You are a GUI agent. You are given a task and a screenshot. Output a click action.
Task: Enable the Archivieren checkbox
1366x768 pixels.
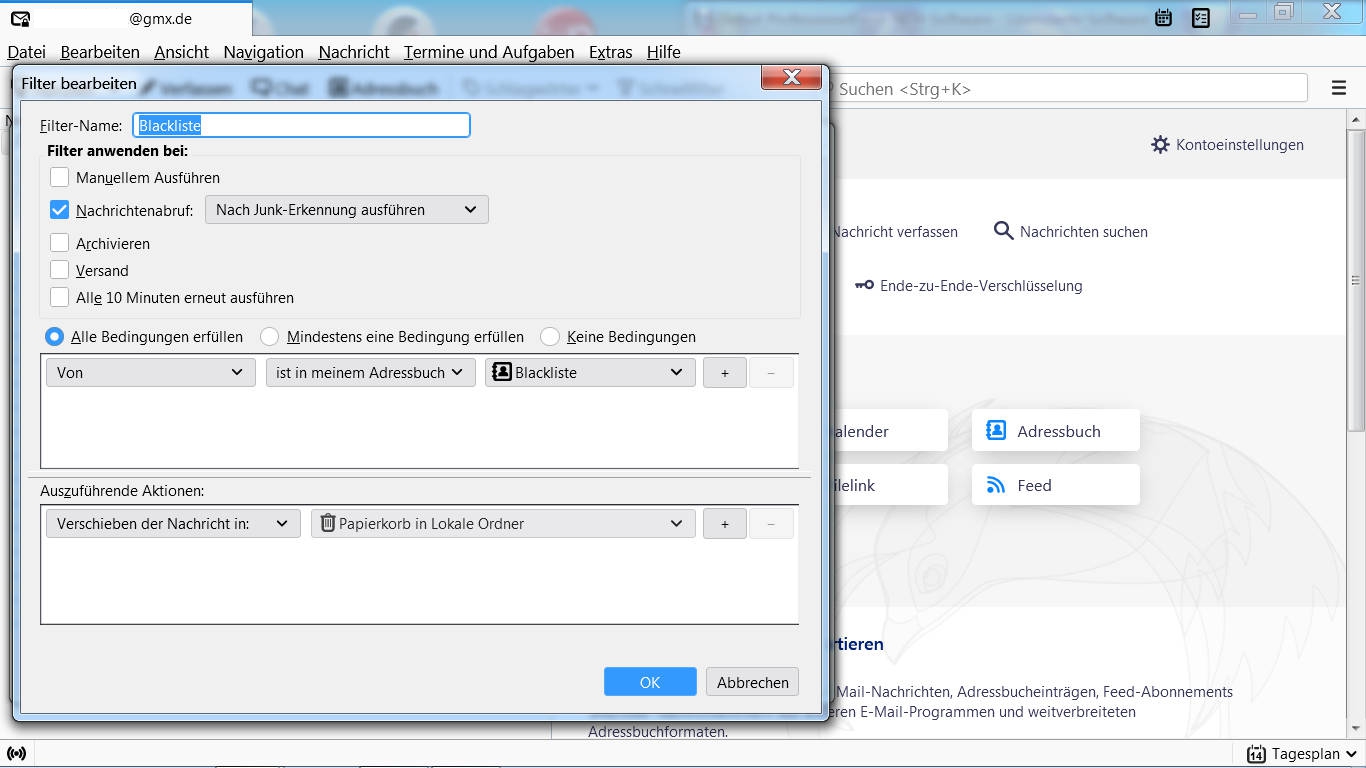tap(59, 243)
